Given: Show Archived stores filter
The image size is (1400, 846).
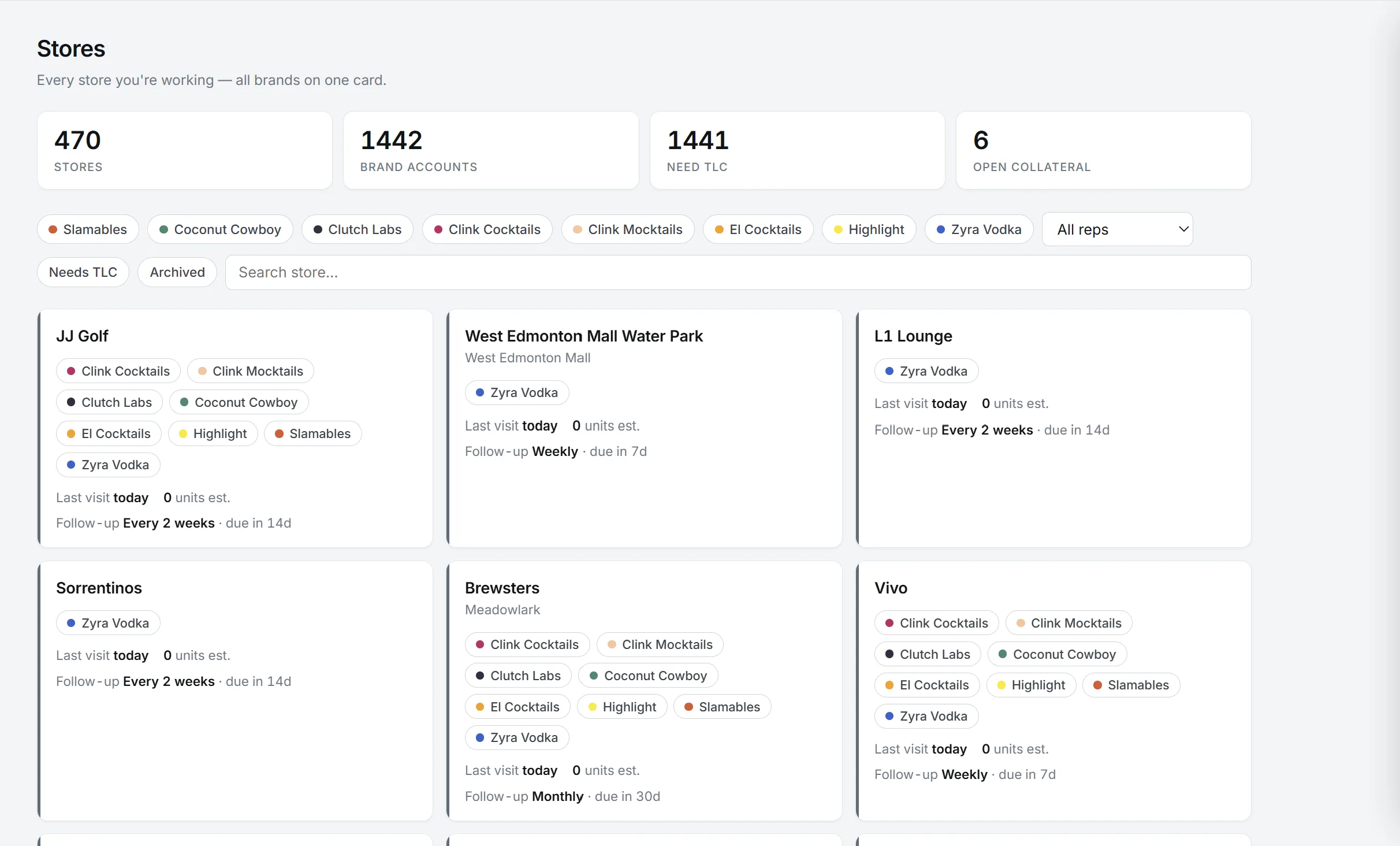Looking at the screenshot, I should point(177,272).
